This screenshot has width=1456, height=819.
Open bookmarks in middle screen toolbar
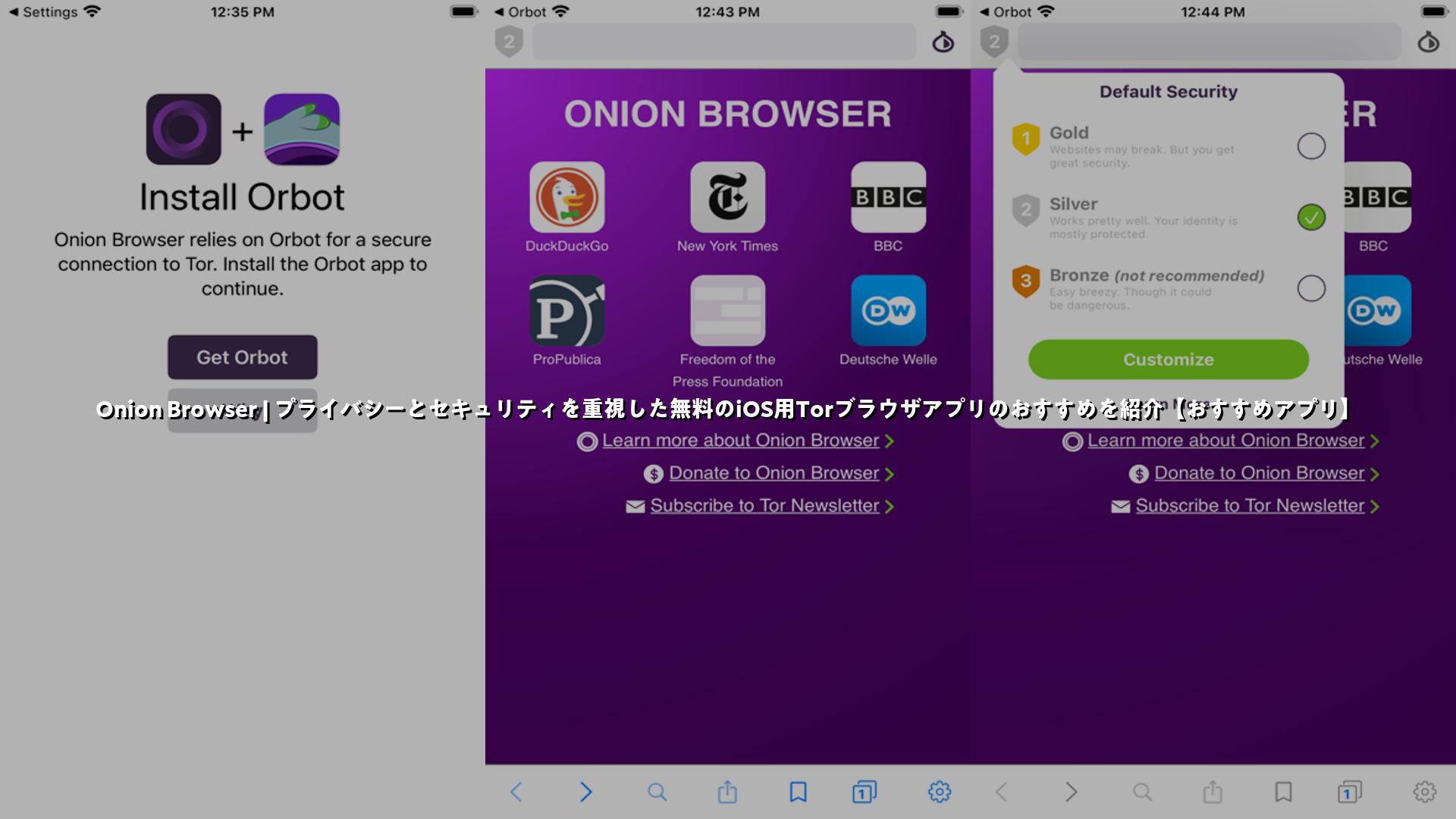pyautogui.click(x=798, y=792)
